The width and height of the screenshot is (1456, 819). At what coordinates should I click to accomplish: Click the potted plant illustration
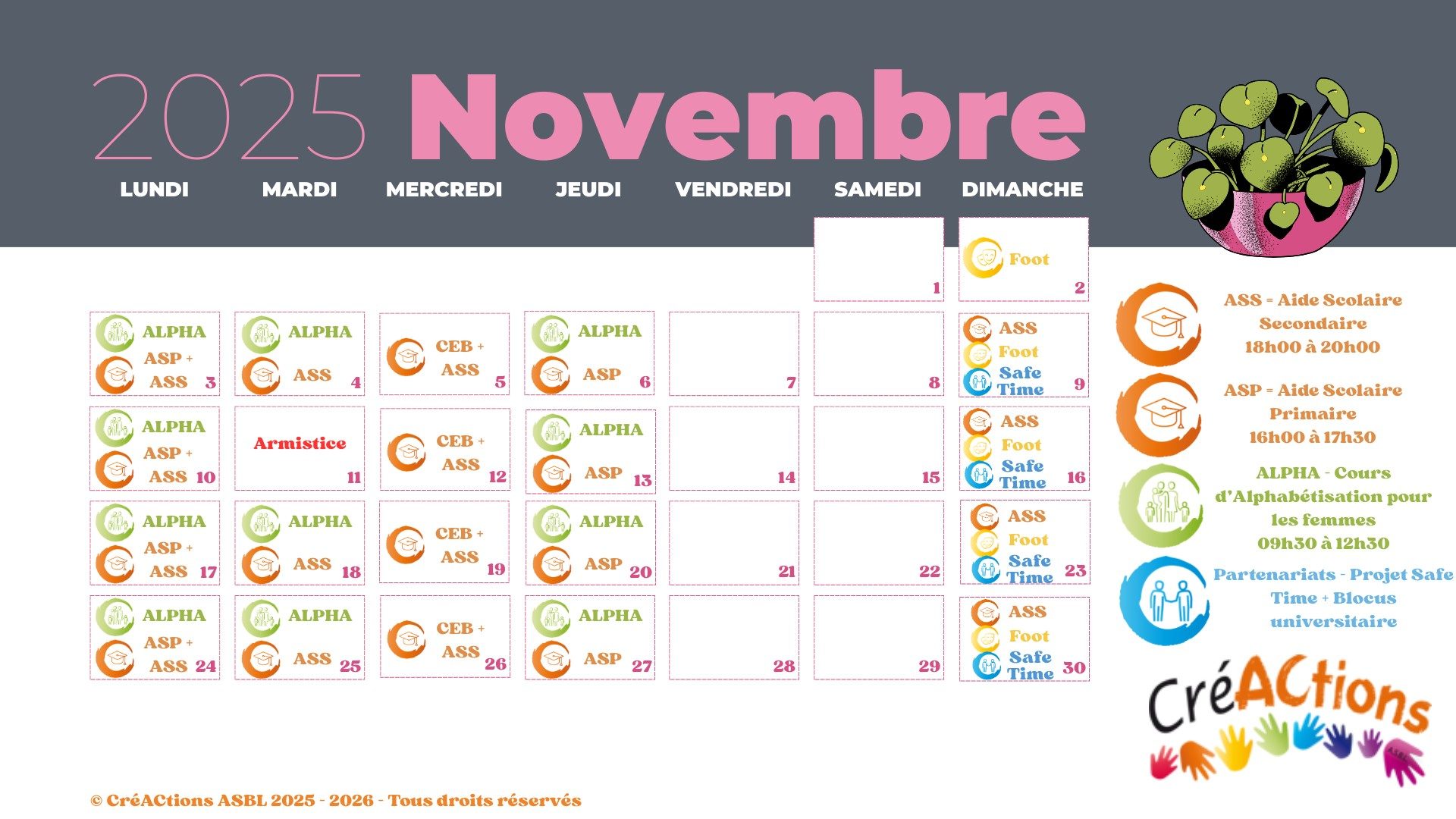point(1274,165)
